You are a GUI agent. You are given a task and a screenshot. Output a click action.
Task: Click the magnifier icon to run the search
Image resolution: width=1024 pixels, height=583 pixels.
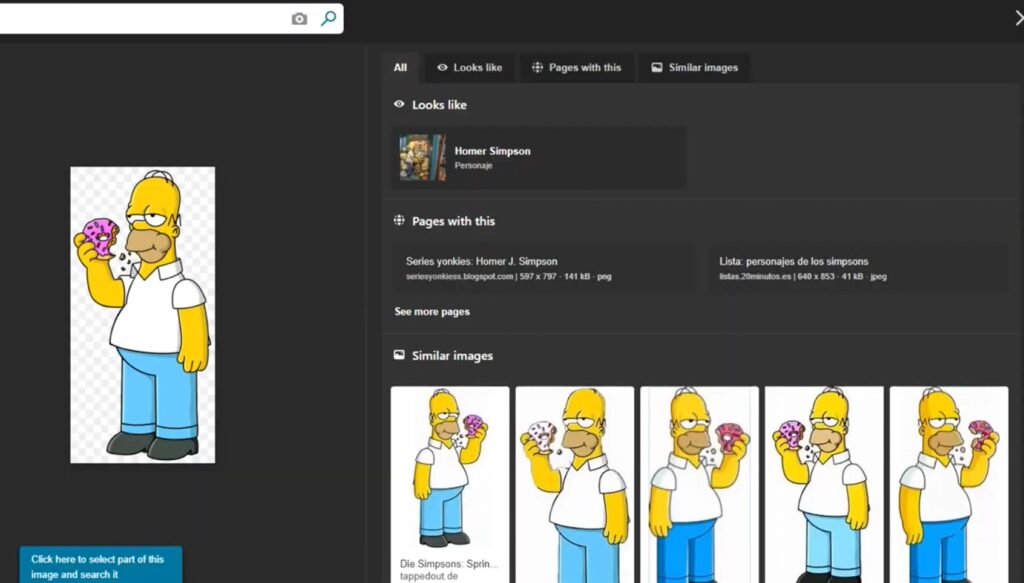tap(329, 18)
